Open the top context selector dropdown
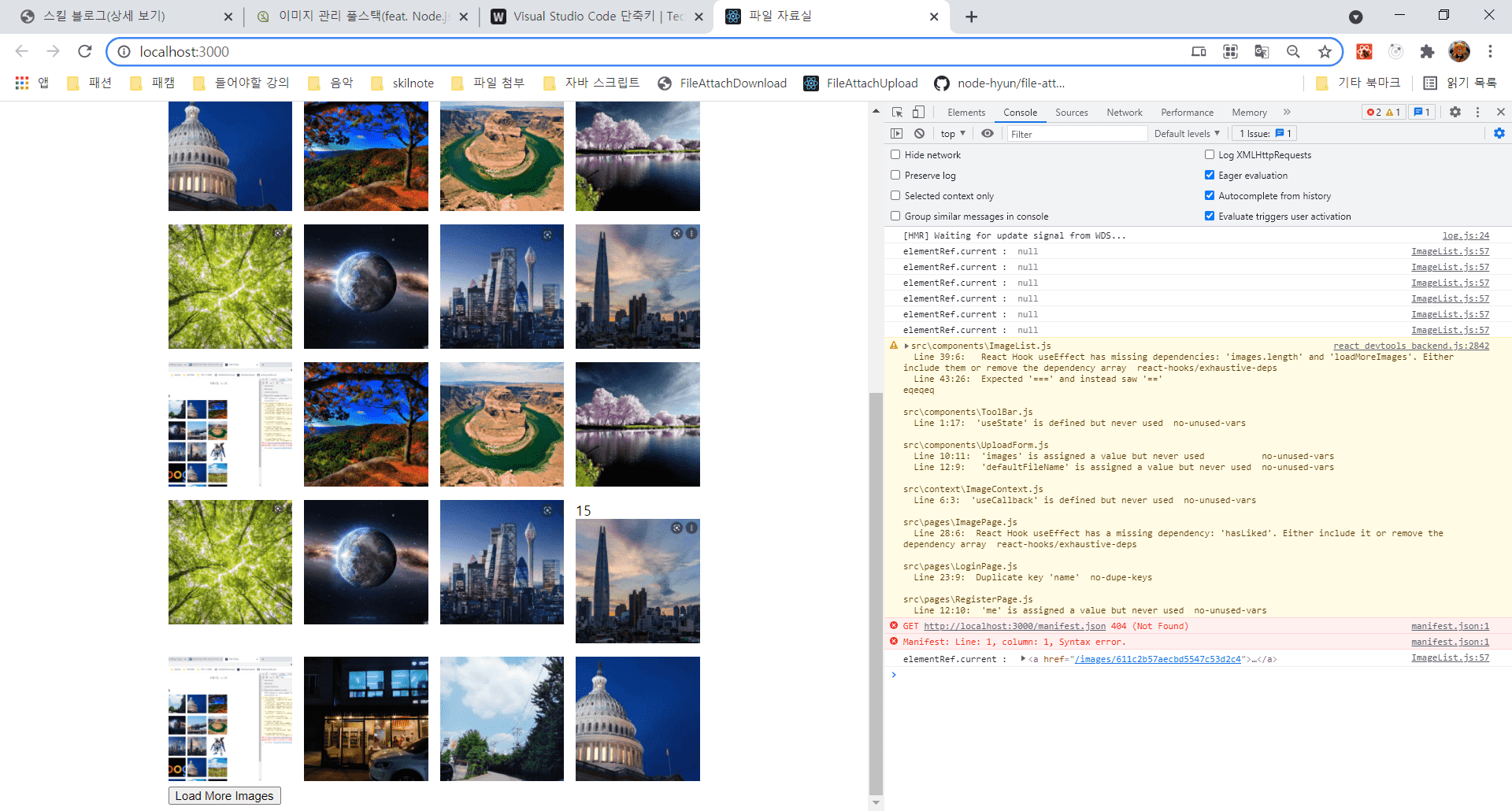1512x811 pixels. click(952, 134)
